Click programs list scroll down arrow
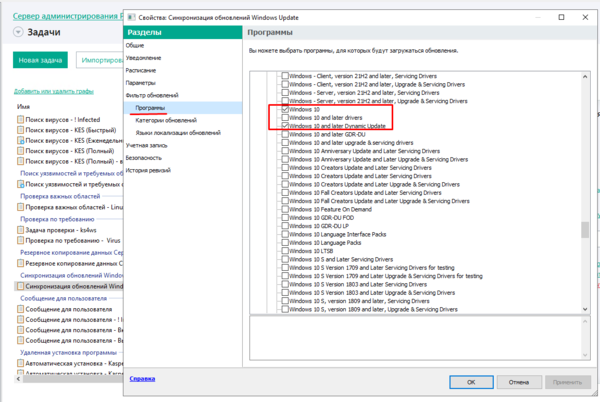 (585, 309)
